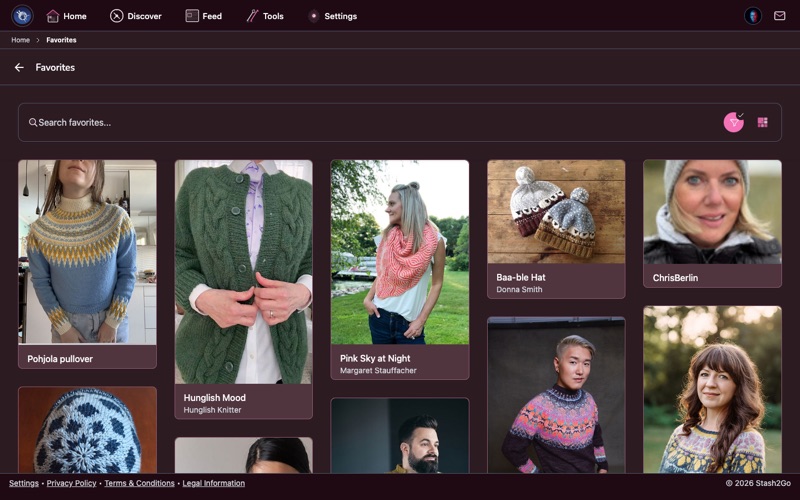Click the back arrow next to Favorites

click(x=19, y=67)
